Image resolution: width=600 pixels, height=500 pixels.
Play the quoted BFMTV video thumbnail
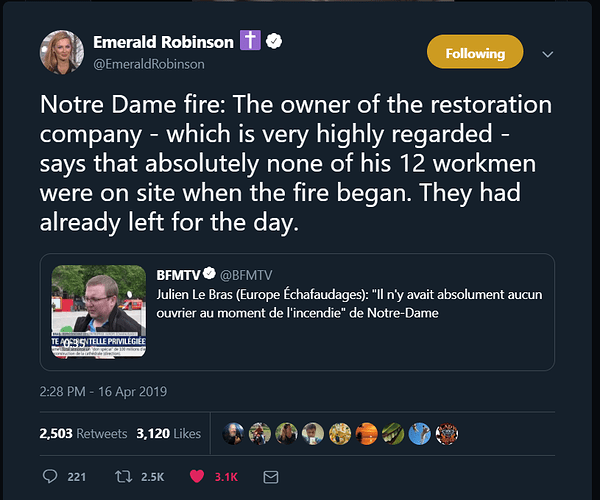coord(99,311)
